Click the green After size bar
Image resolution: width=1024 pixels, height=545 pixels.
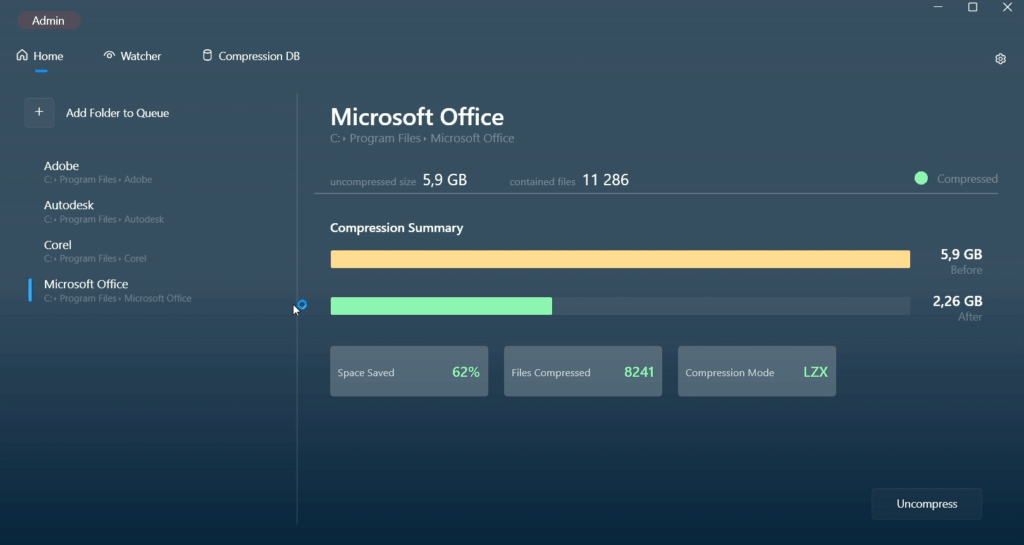441,306
